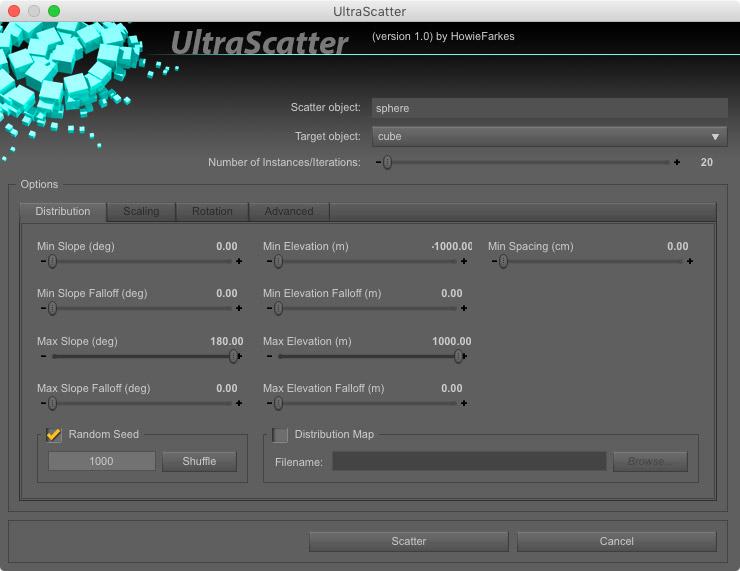Click the Min Elevation slider handle
This screenshot has width=740, height=571.
coord(278,261)
